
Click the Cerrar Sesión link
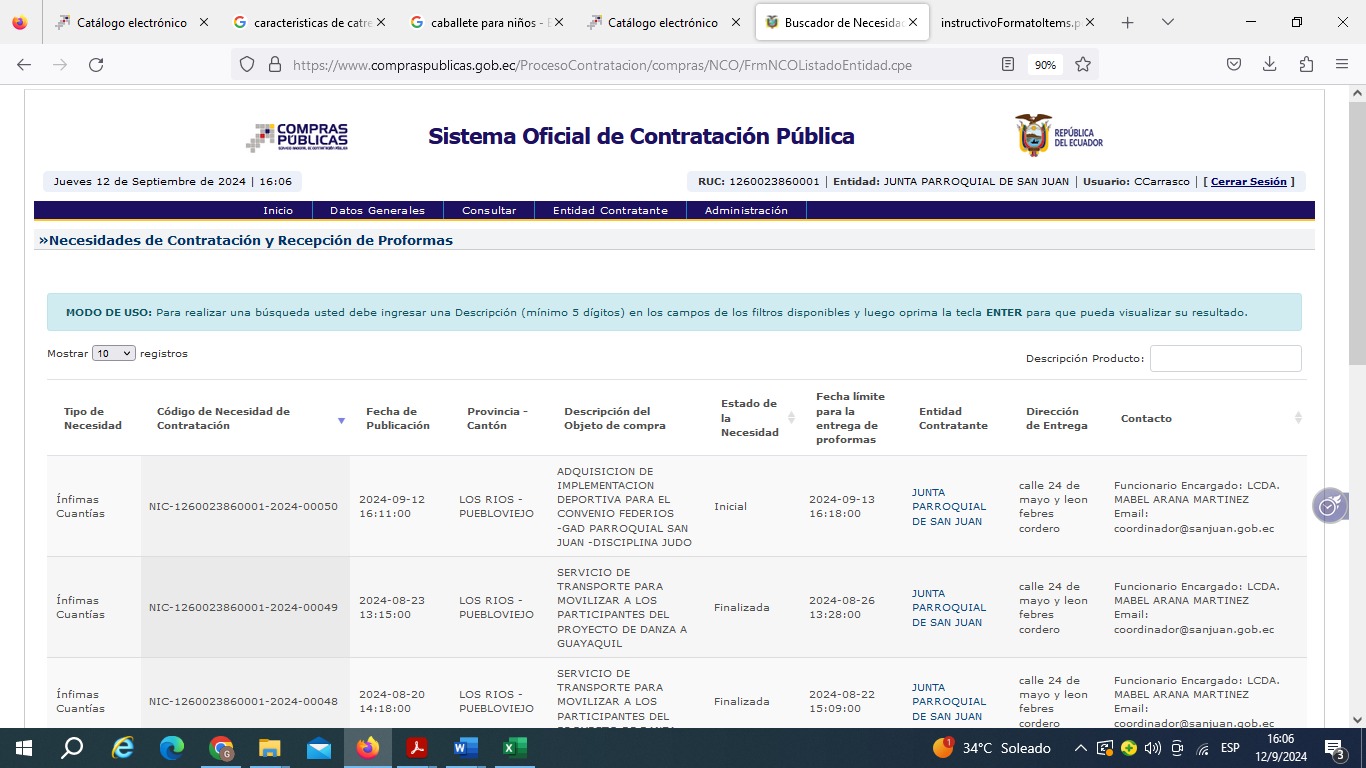[x=1248, y=182]
